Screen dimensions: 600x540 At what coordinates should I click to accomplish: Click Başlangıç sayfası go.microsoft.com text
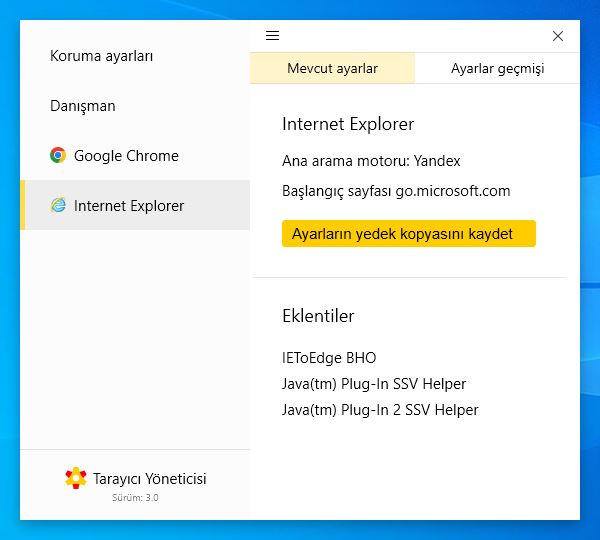[396, 191]
